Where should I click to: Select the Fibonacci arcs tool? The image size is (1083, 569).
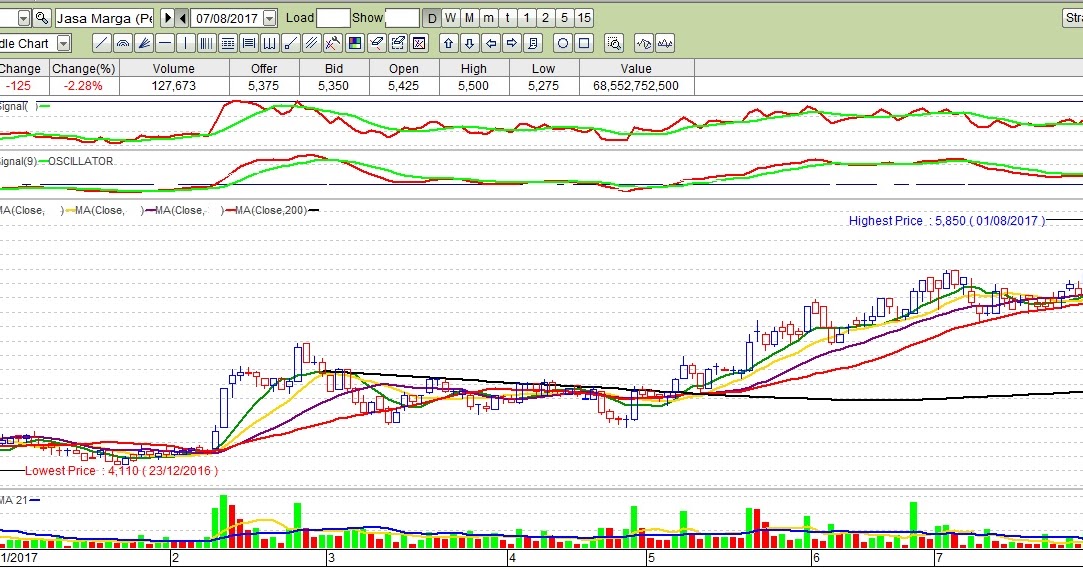click(x=123, y=44)
